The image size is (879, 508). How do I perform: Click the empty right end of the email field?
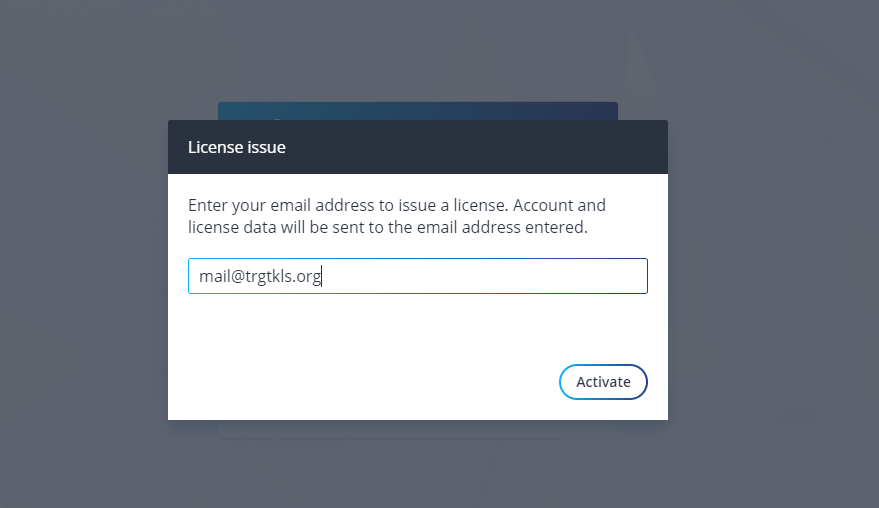pos(560,276)
